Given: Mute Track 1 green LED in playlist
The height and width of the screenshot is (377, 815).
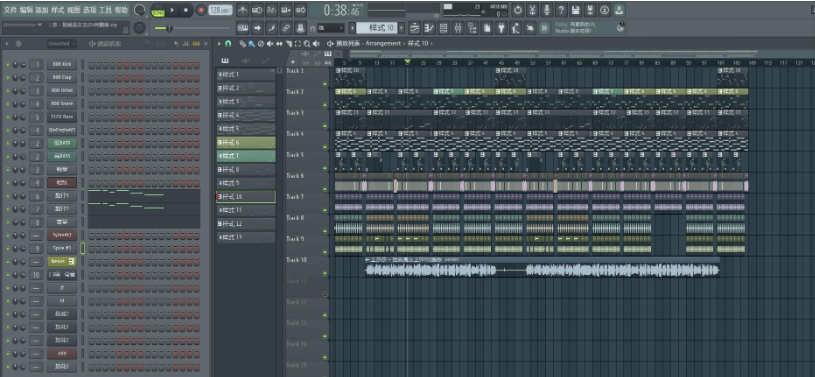Looking at the screenshot, I should pos(325,84).
